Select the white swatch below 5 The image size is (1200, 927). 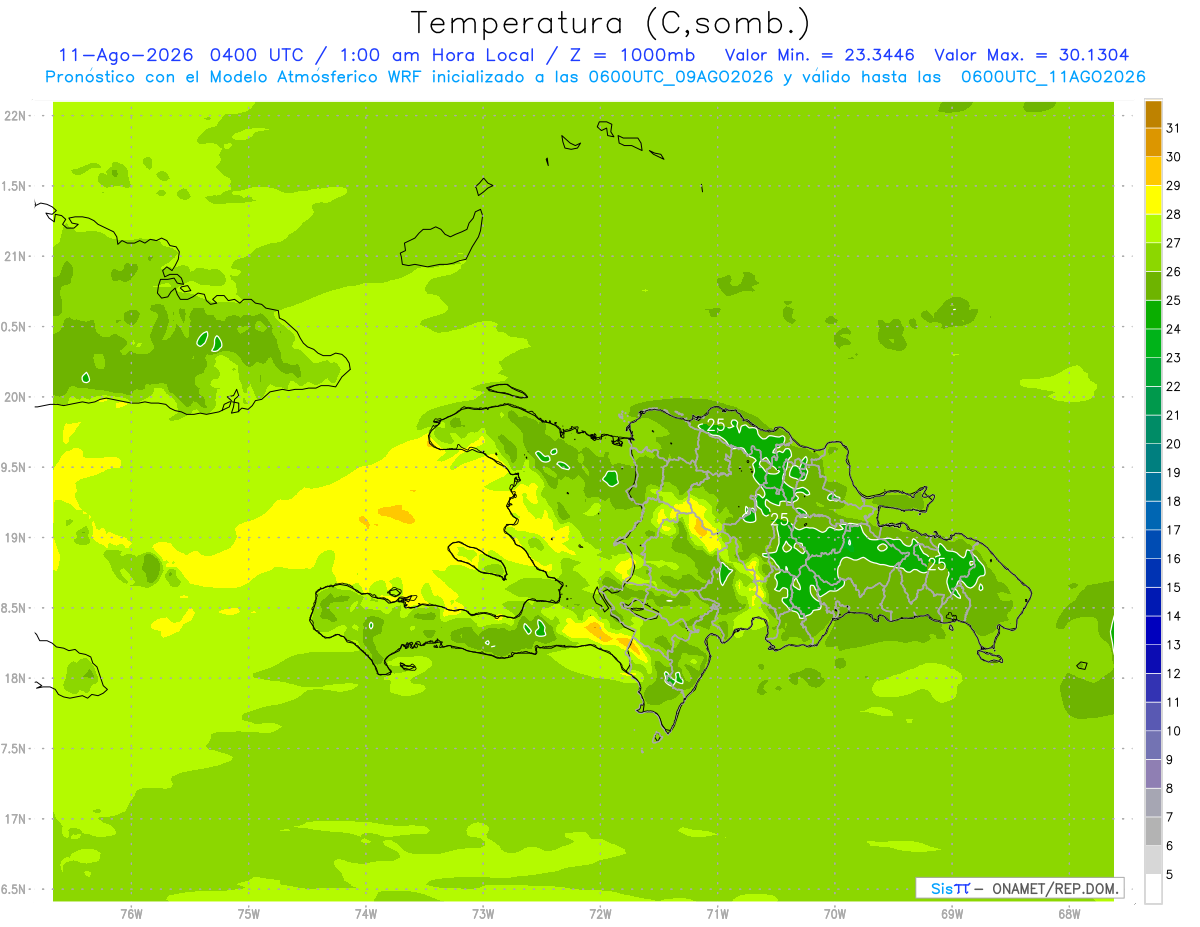tap(1153, 889)
